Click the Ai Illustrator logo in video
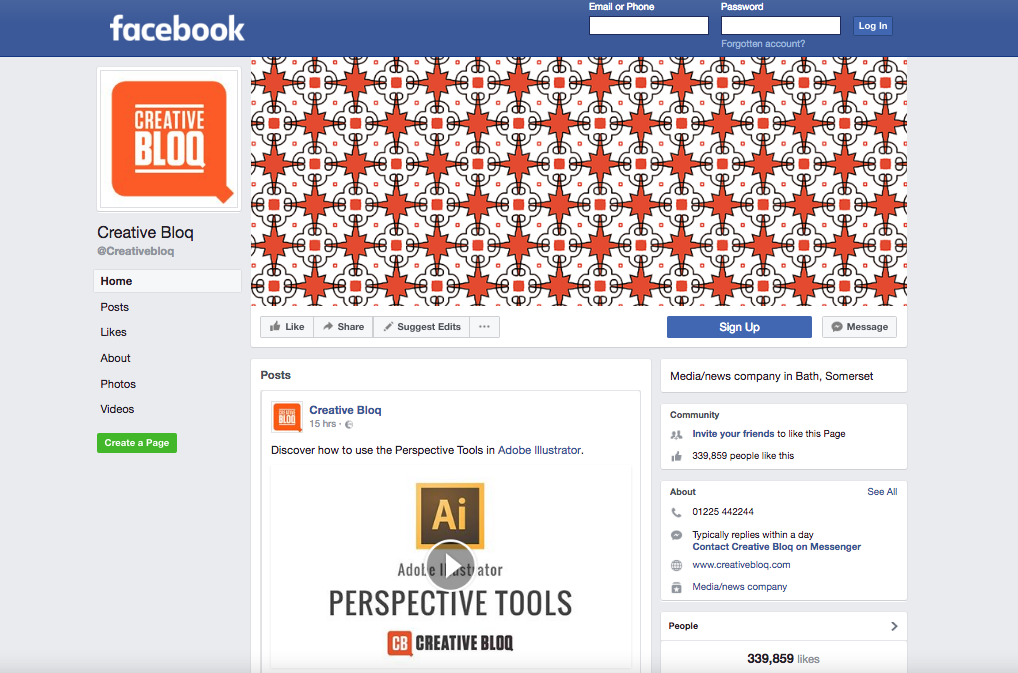 [450, 515]
